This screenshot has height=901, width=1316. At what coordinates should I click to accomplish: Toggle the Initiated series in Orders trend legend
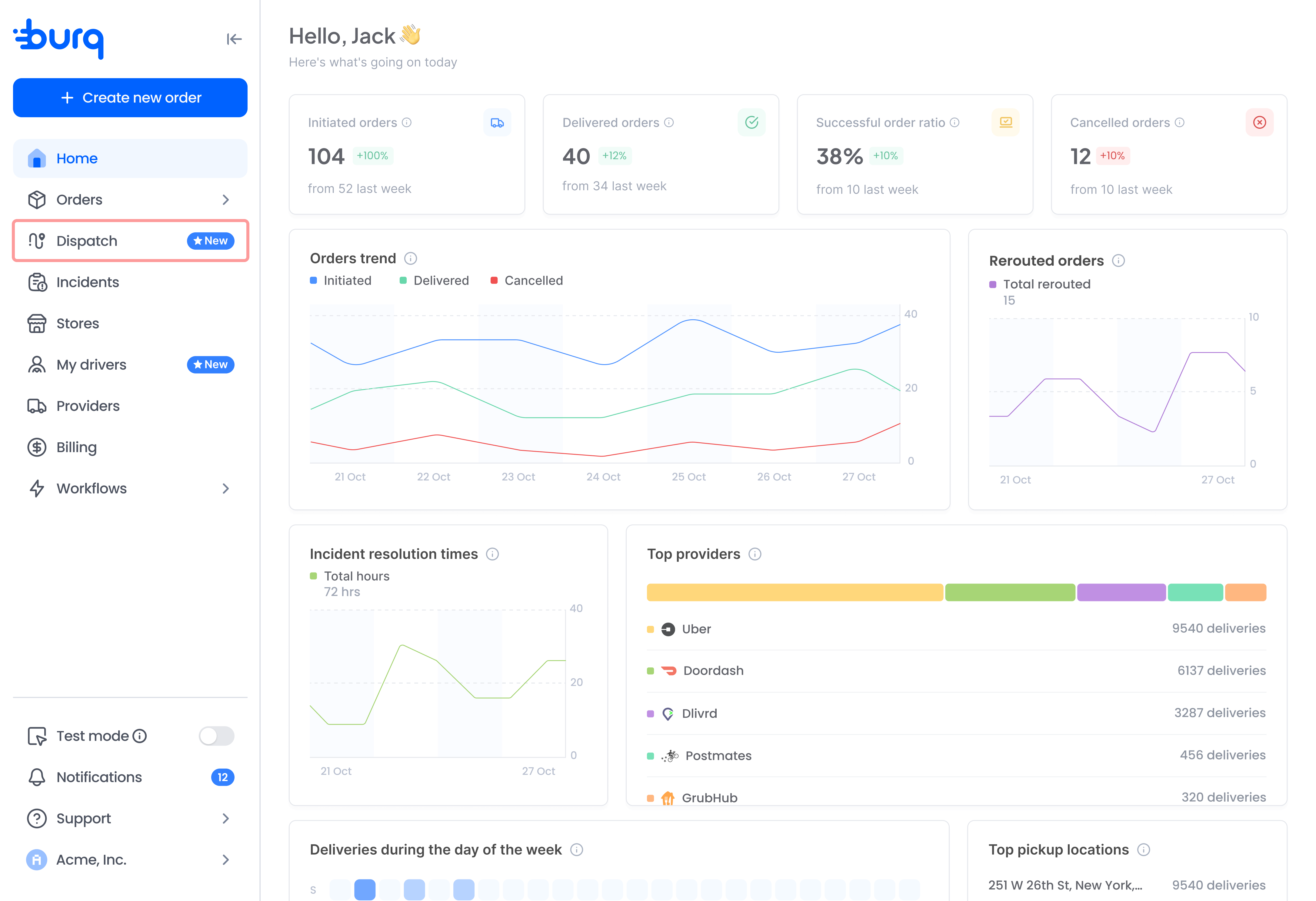340,281
